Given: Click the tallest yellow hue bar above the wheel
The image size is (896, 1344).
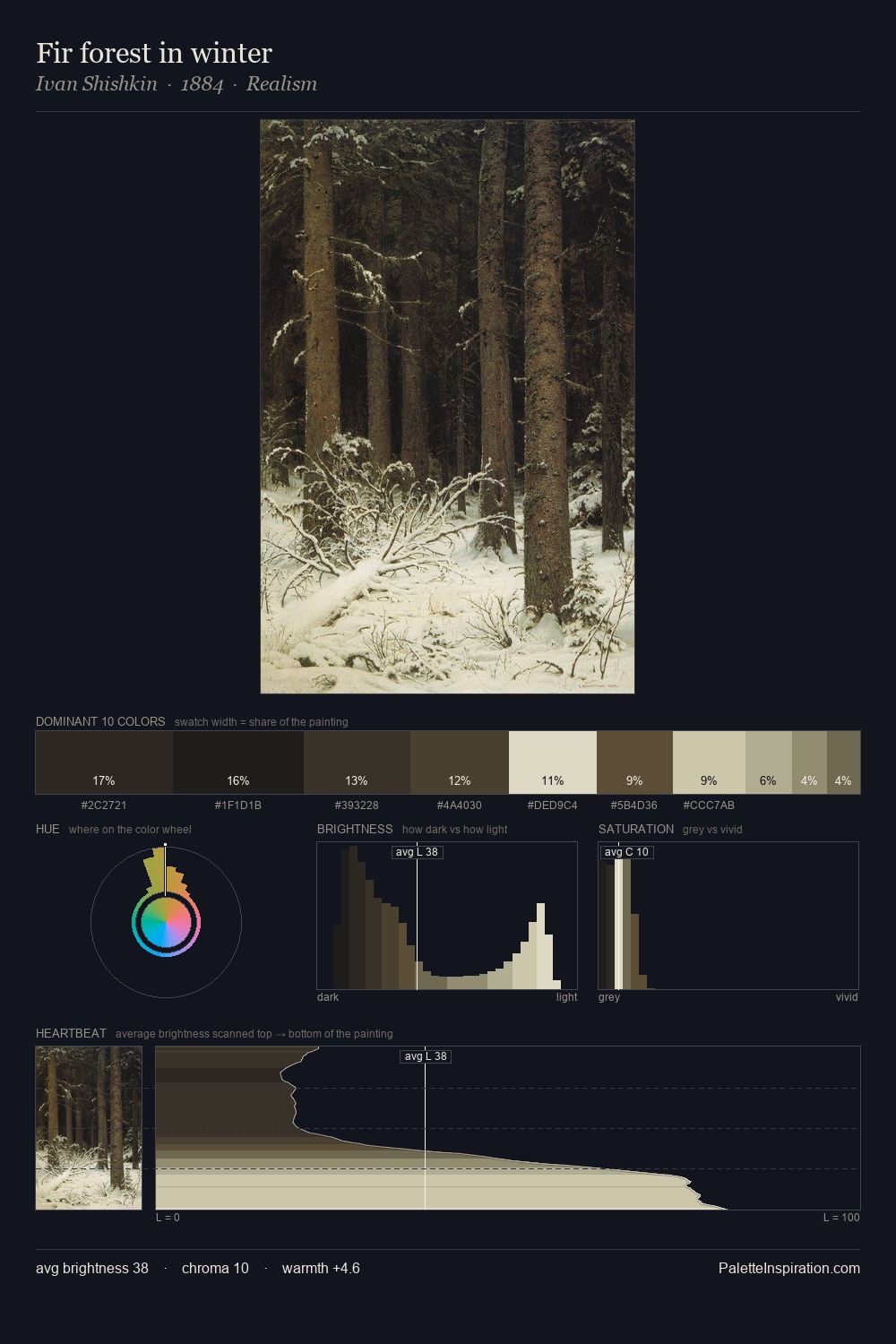Looking at the screenshot, I should (x=161, y=871).
